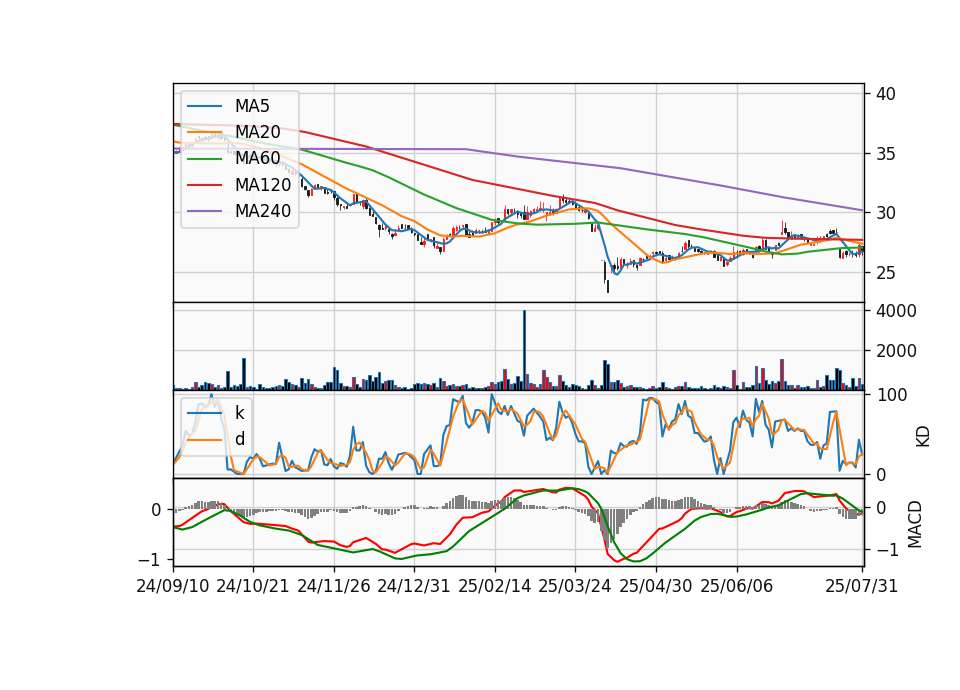Click the 24/10/21 date axis label

point(253,586)
